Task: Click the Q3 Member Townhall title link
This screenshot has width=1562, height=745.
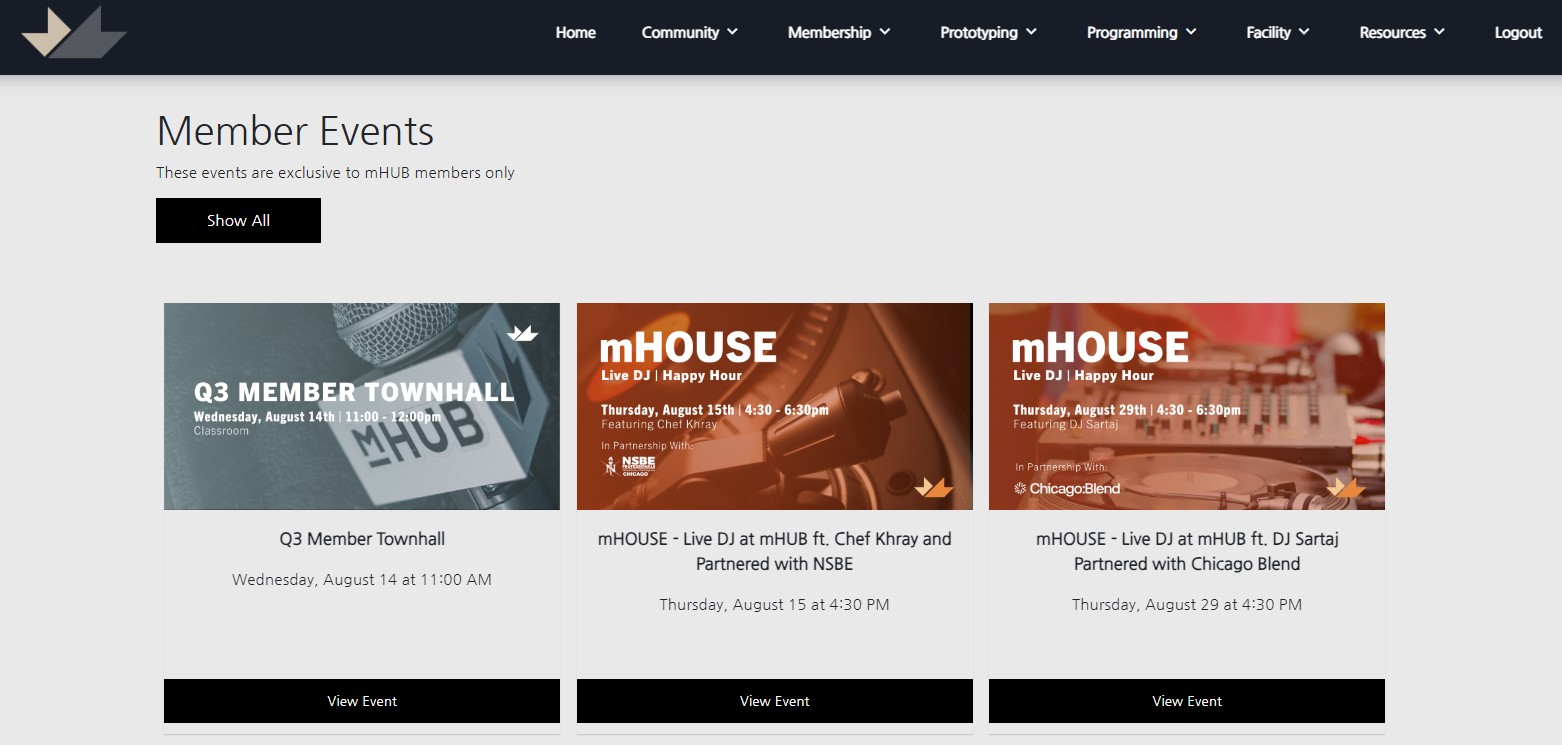Action: pos(362,539)
